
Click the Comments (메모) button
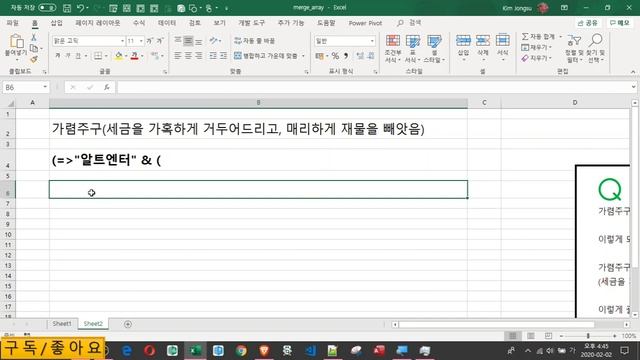[620, 23]
